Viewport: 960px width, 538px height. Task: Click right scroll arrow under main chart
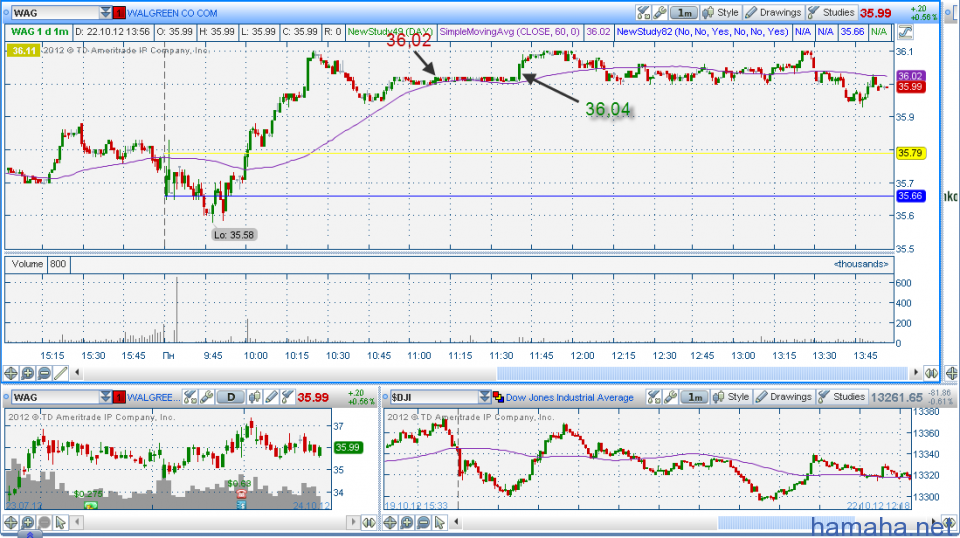(x=916, y=372)
